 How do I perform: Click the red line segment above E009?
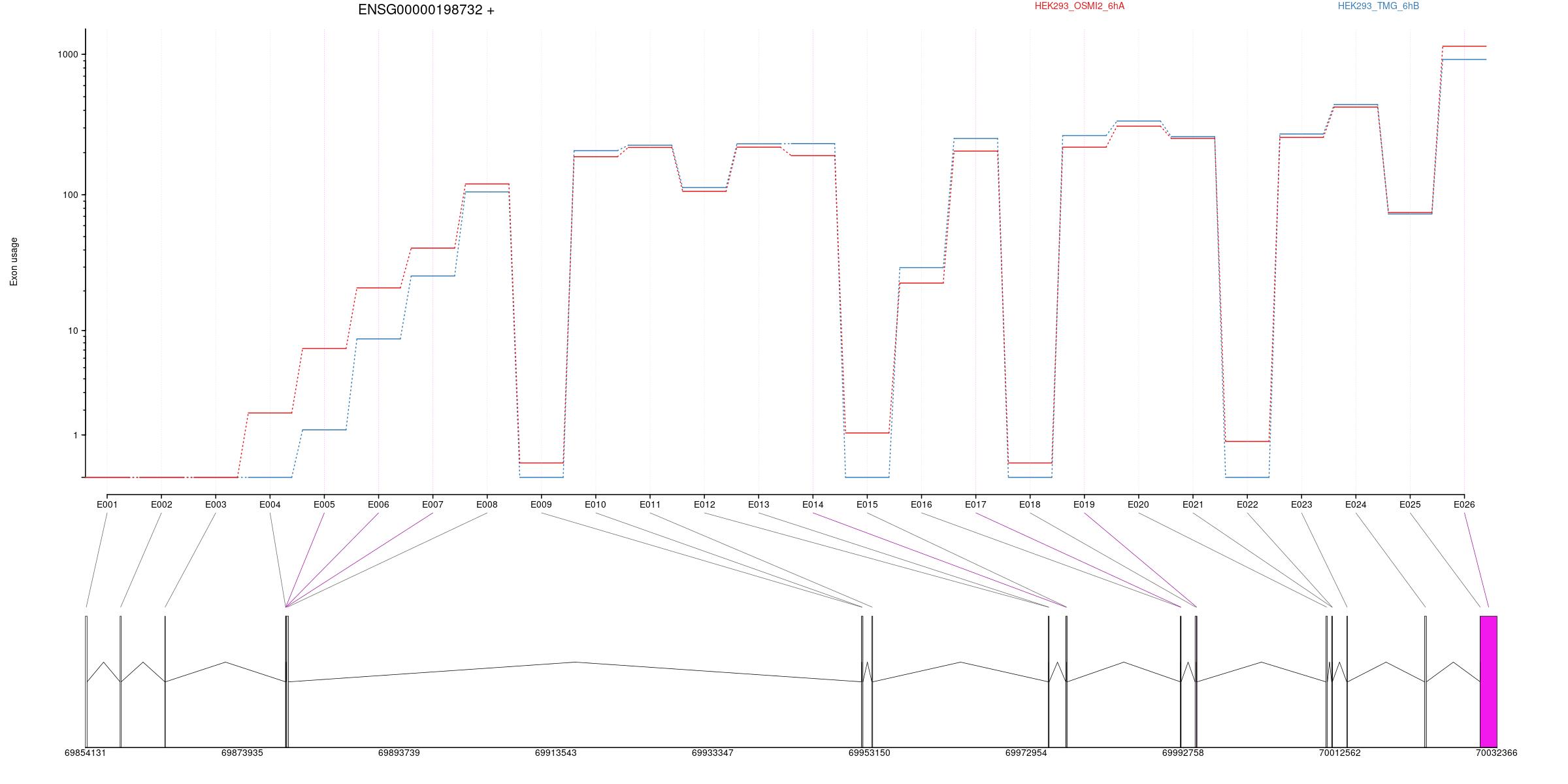tap(541, 463)
